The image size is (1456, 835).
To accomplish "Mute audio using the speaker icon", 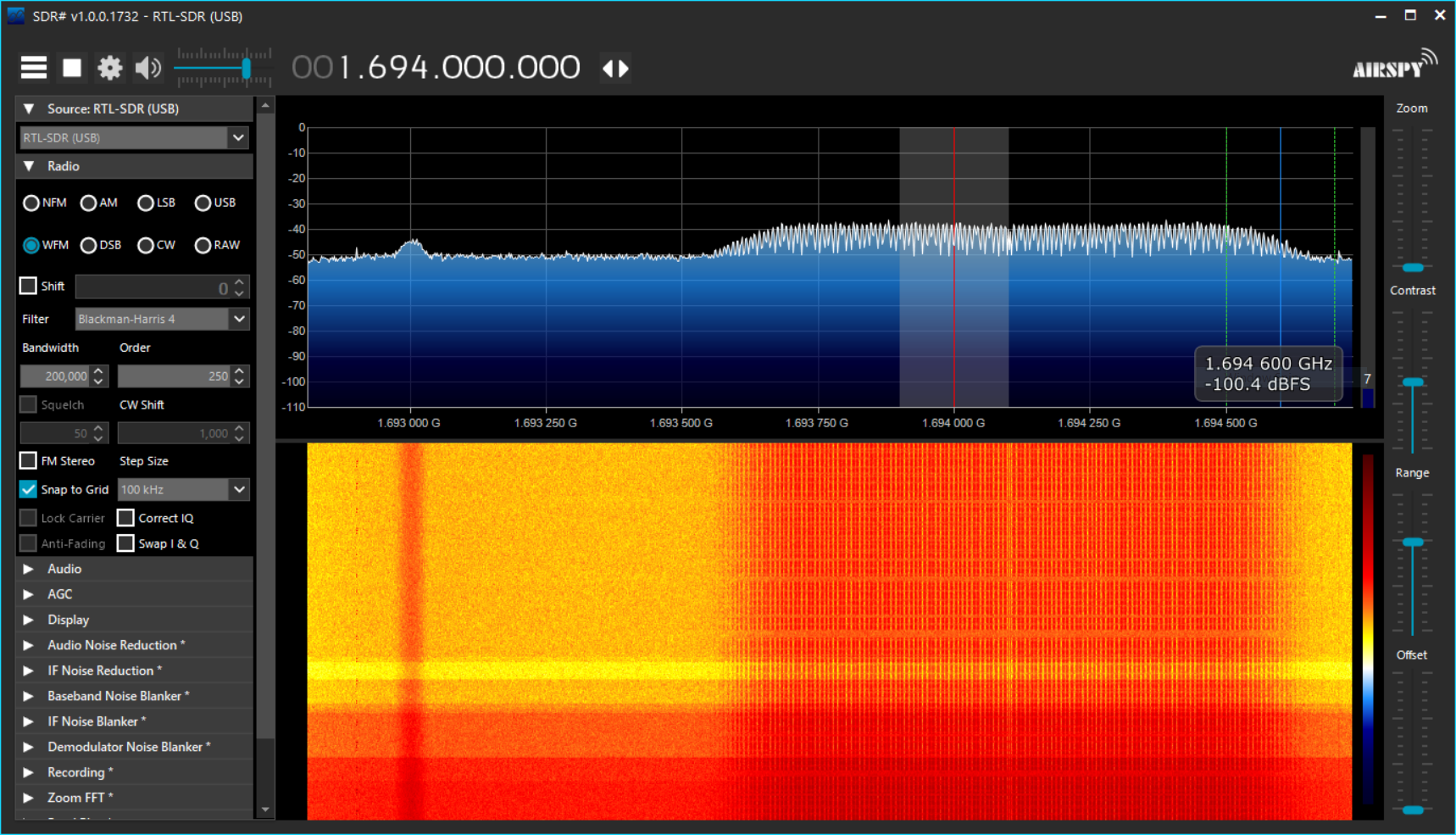I will pos(147,68).
